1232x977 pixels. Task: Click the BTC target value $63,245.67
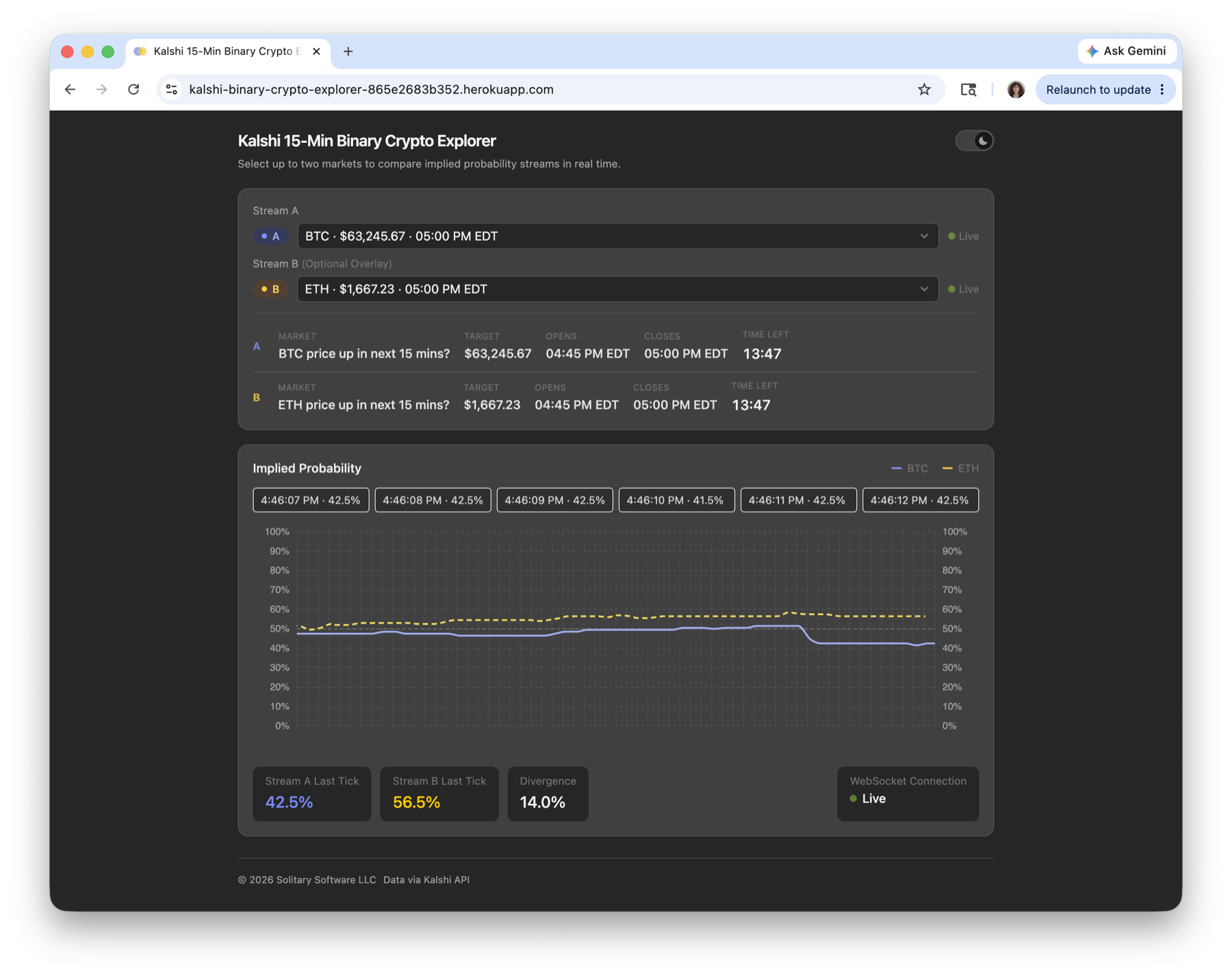[x=498, y=354]
